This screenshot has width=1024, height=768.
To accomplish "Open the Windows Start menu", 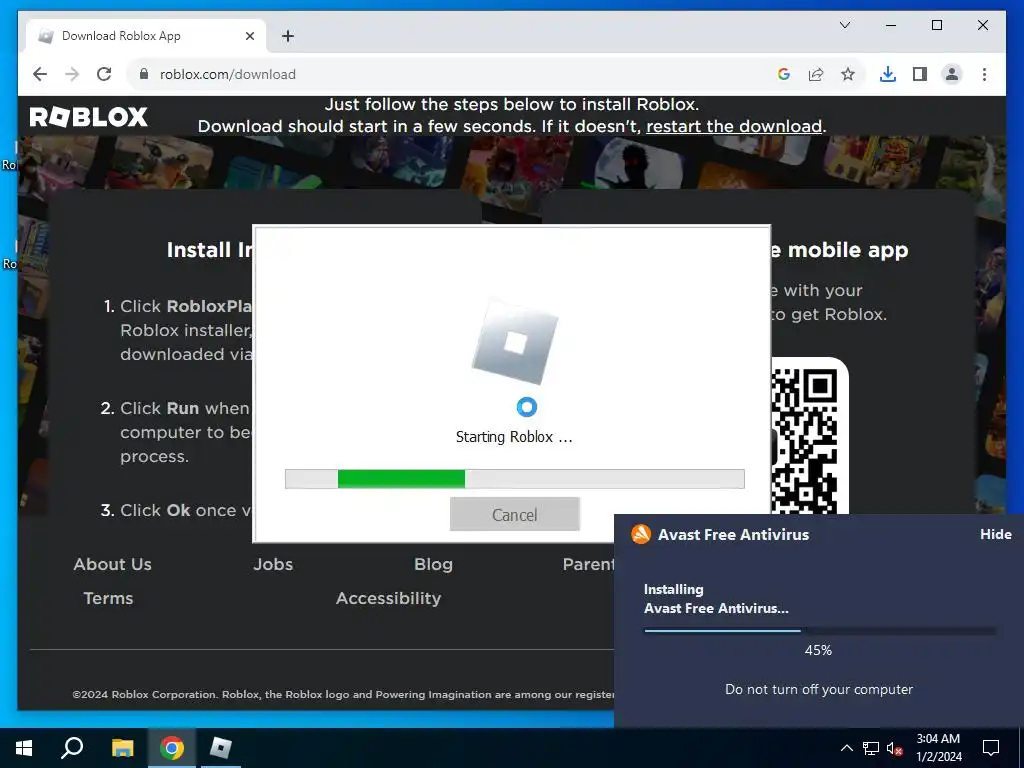I will pyautogui.click(x=24, y=748).
